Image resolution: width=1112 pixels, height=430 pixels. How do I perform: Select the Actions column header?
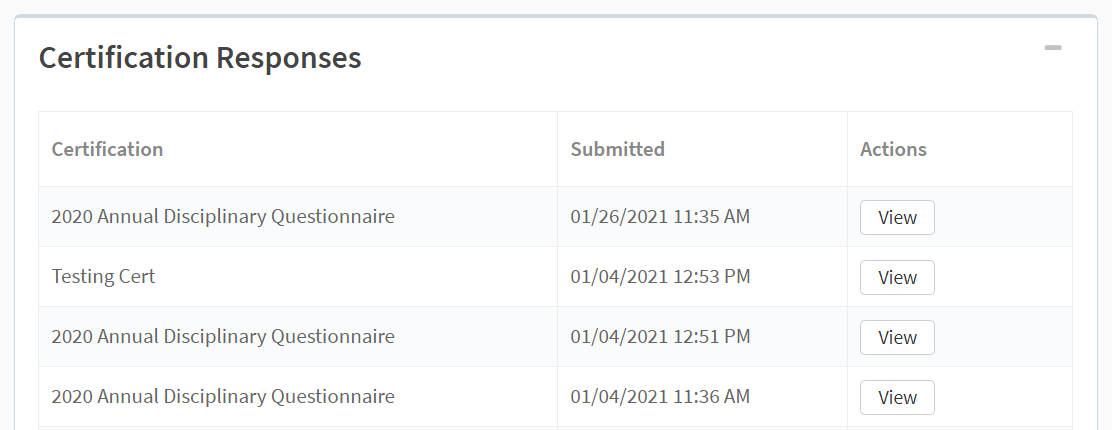point(893,149)
